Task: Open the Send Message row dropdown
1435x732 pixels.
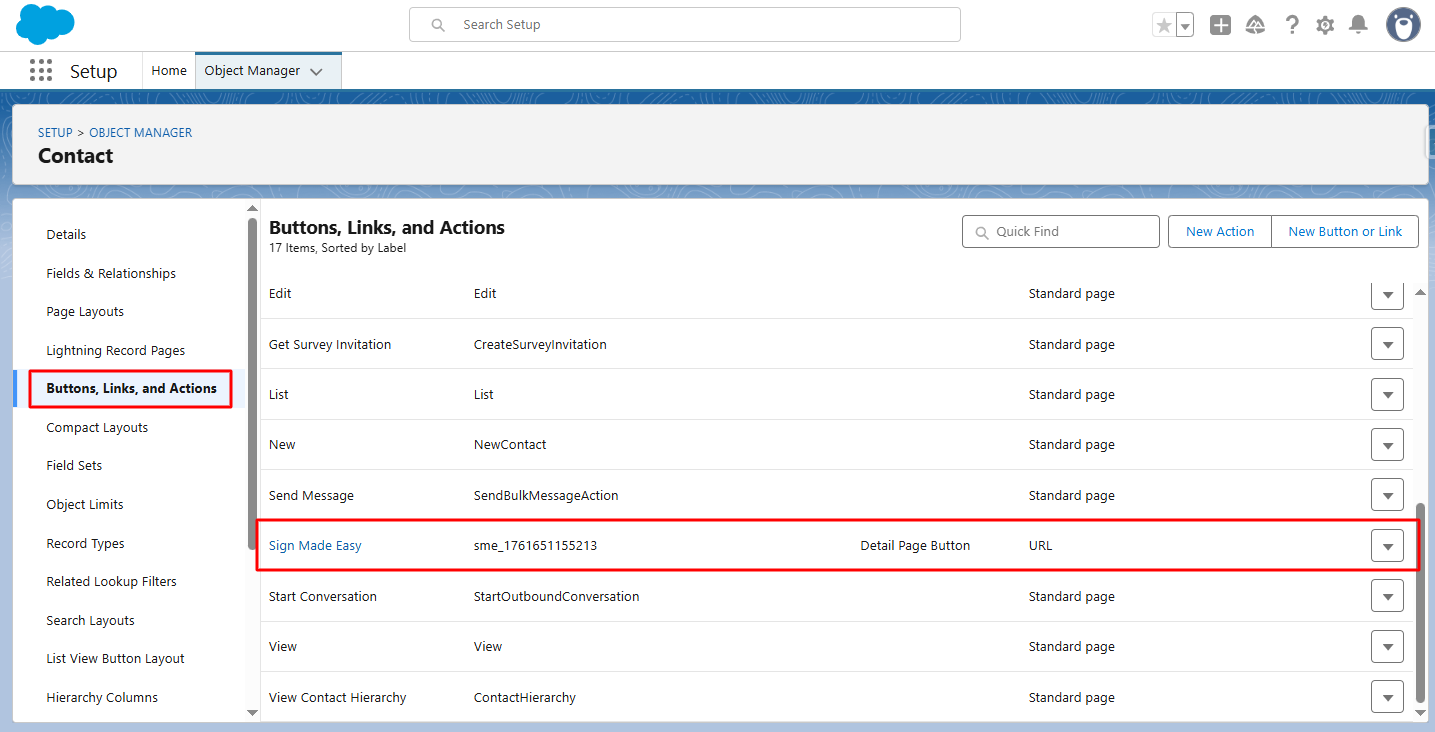Action: 1387,495
